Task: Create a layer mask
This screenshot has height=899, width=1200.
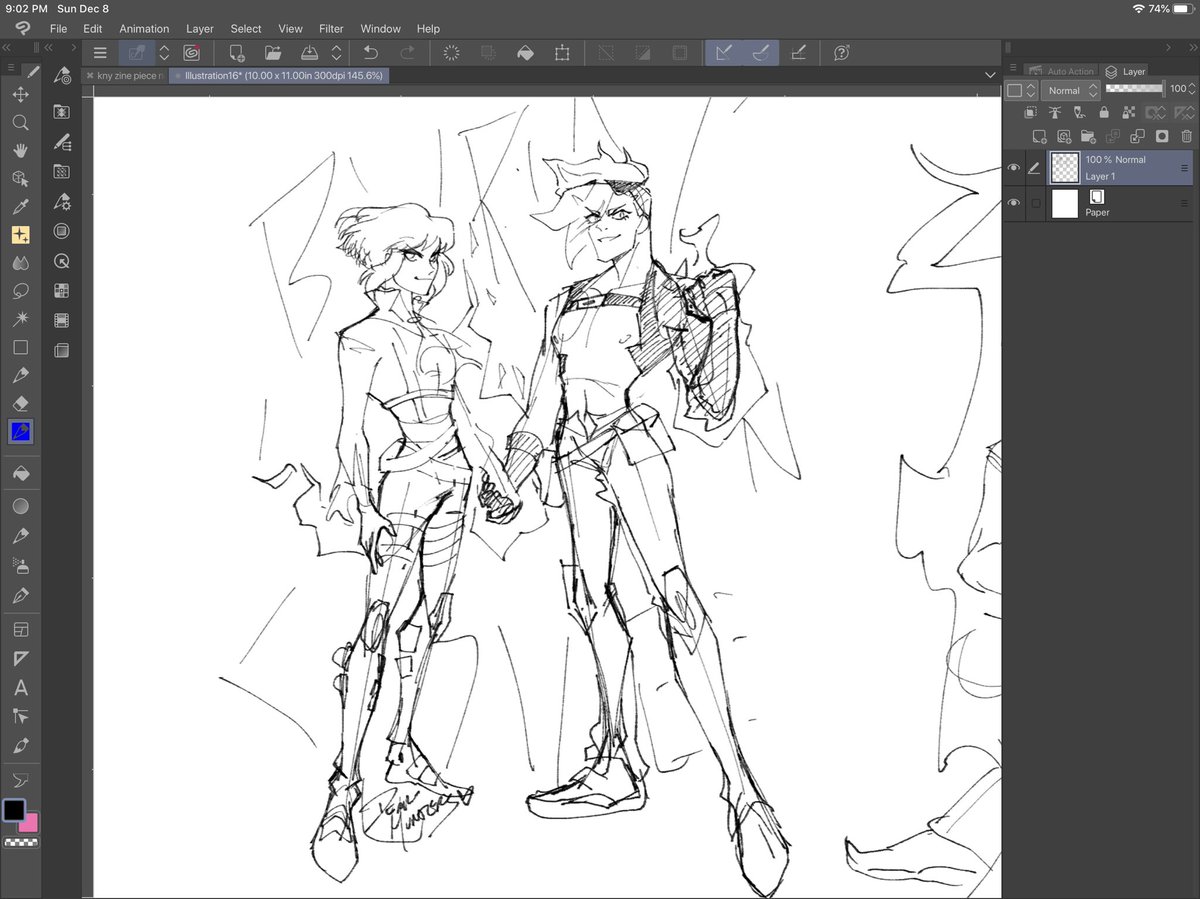Action: (x=1162, y=136)
